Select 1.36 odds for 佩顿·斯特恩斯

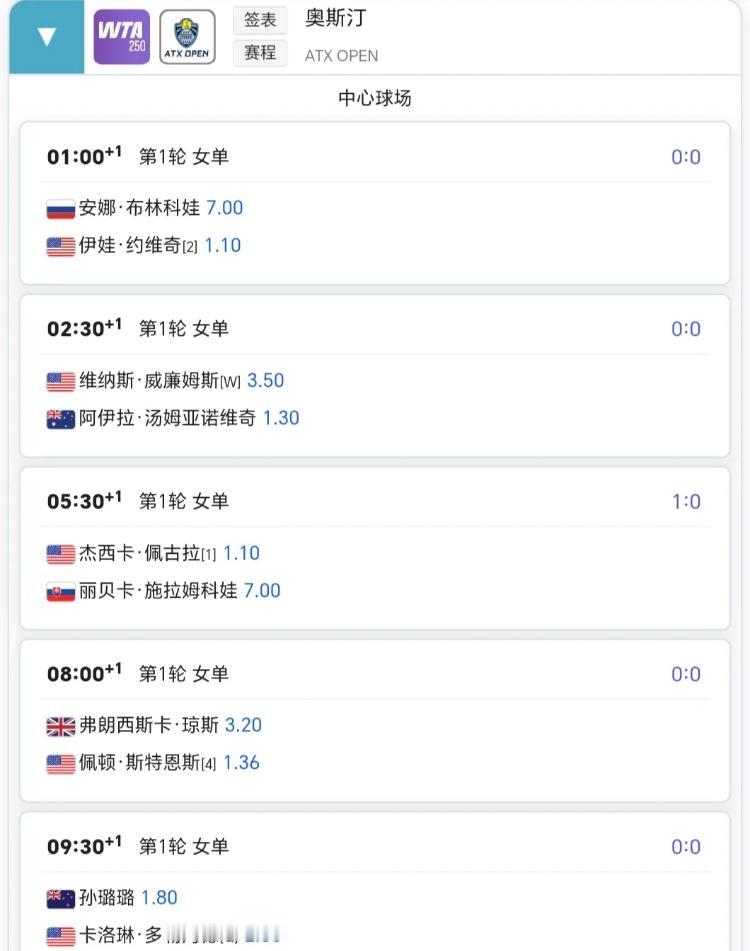(241, 763)
